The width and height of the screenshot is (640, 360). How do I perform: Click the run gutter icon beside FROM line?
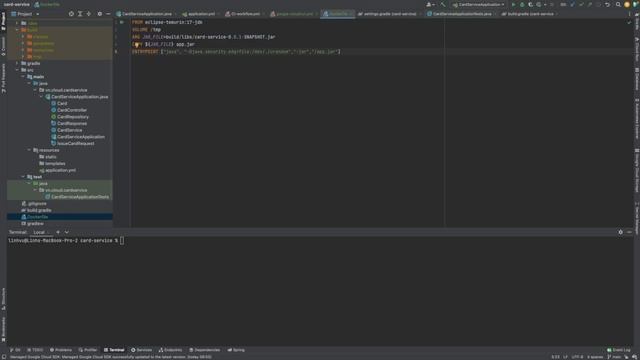coord(122,22)
